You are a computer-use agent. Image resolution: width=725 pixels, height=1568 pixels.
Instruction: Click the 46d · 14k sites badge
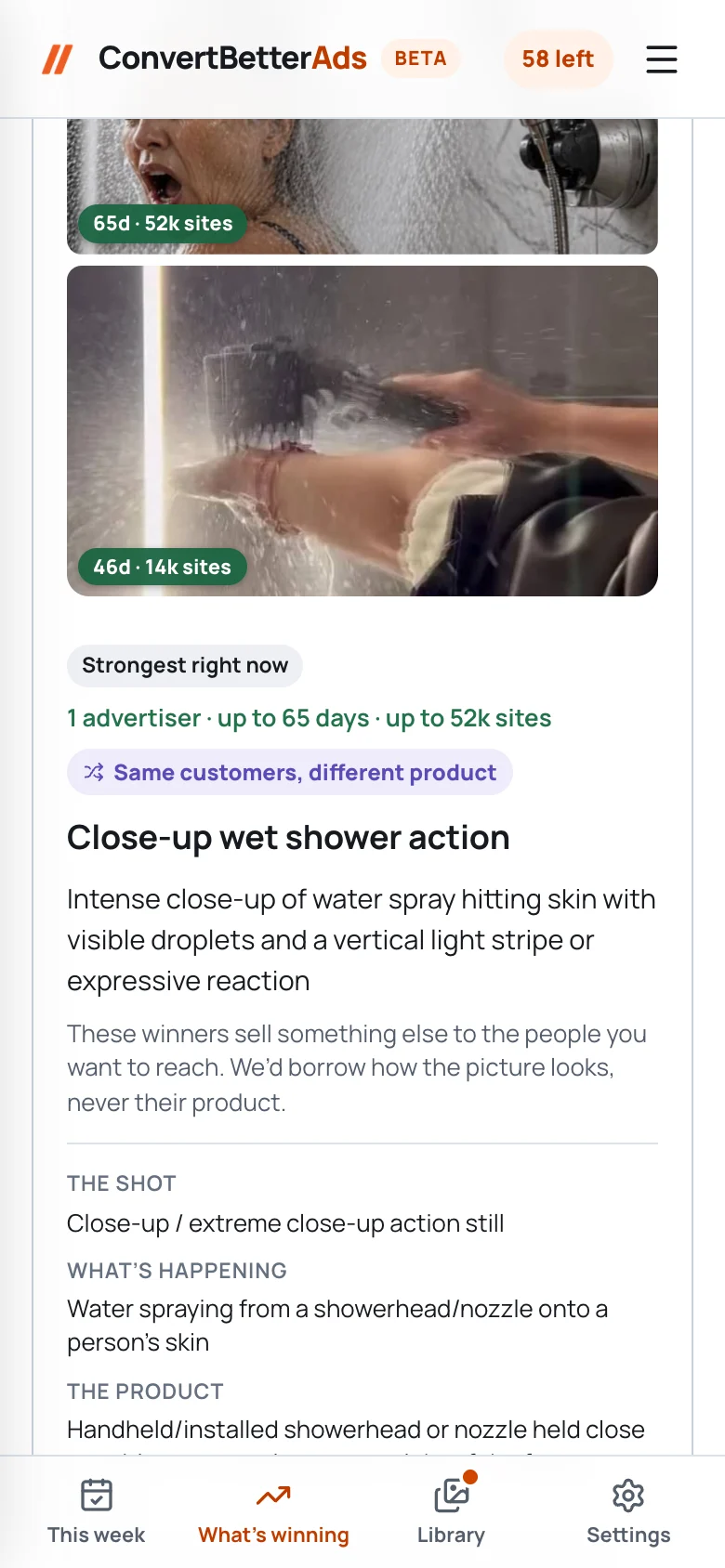(x=162, y=567)
